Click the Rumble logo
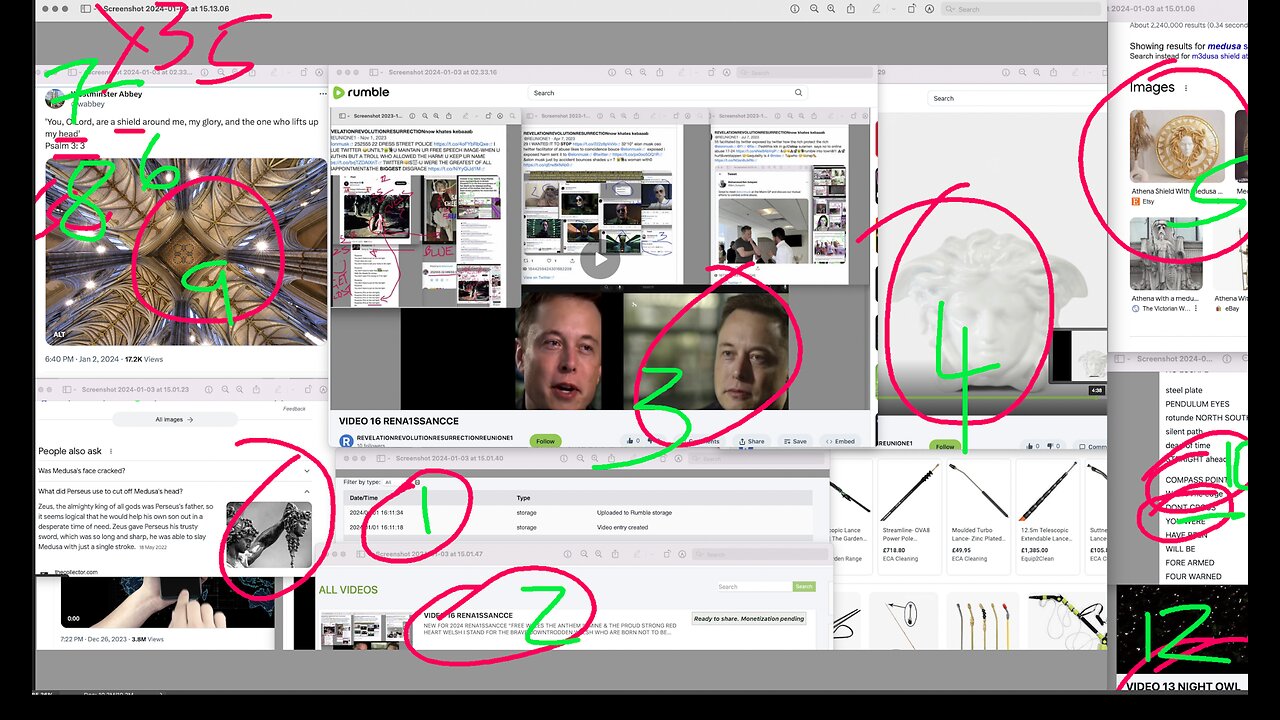Viewport: 1280px width, 720px height. (x=362, y=93)
